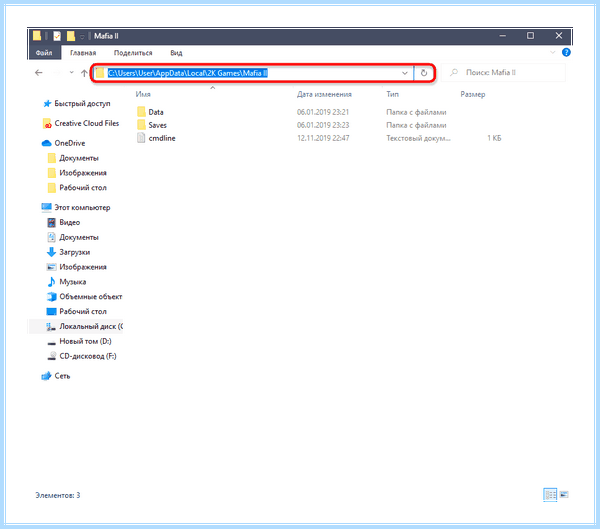The width and height of the screenshot is (600, 529).
Task: Sort by the Дата изменения column header
Action: click(x=324, y=94)
